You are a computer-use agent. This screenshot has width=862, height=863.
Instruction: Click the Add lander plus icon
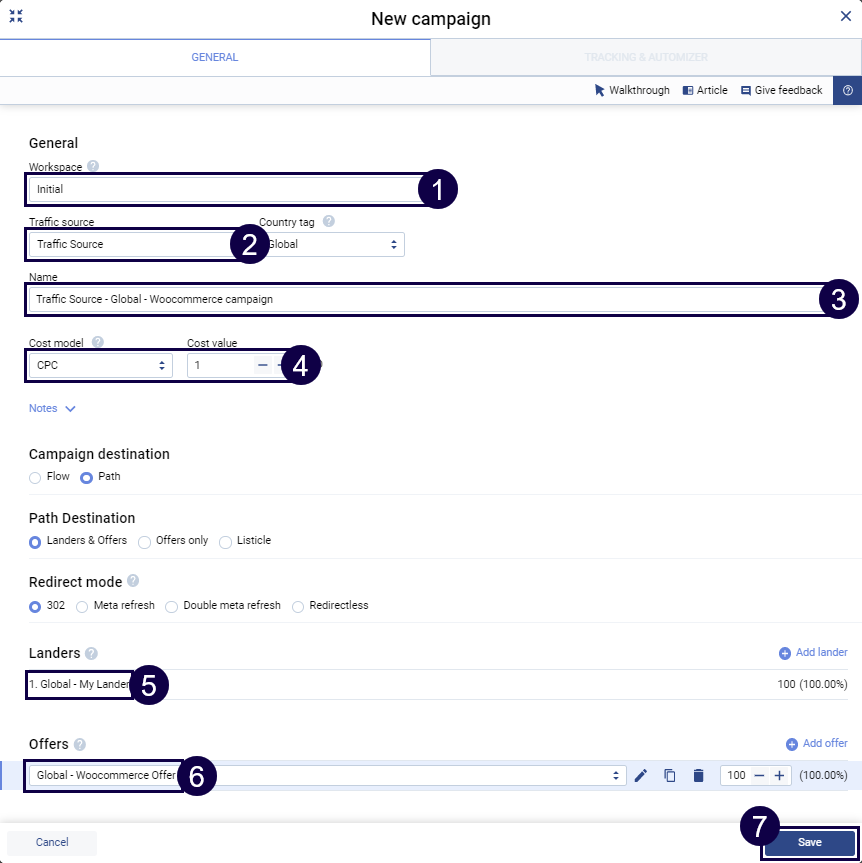click(785, 653)
